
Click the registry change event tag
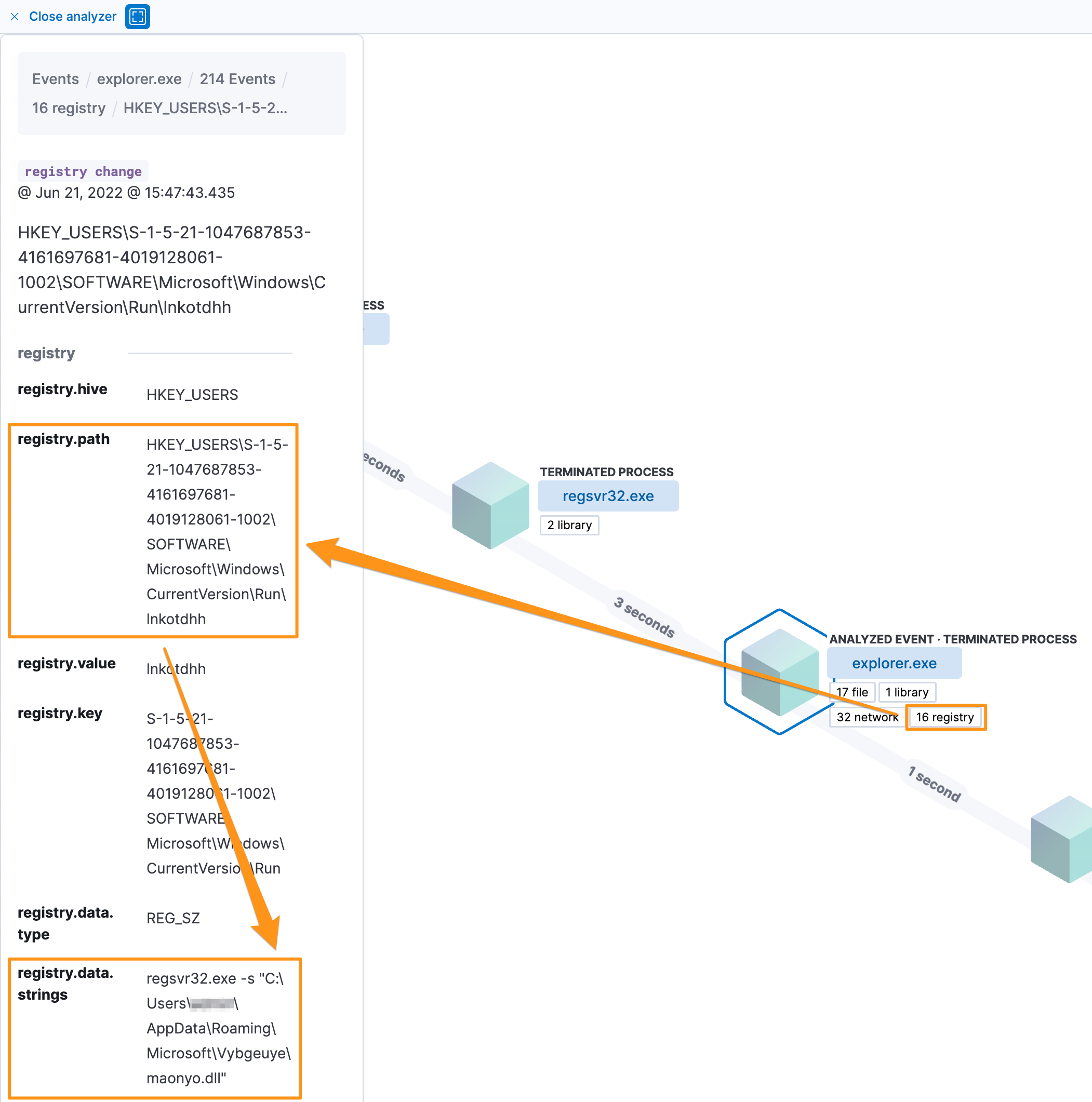pos(83,171)
